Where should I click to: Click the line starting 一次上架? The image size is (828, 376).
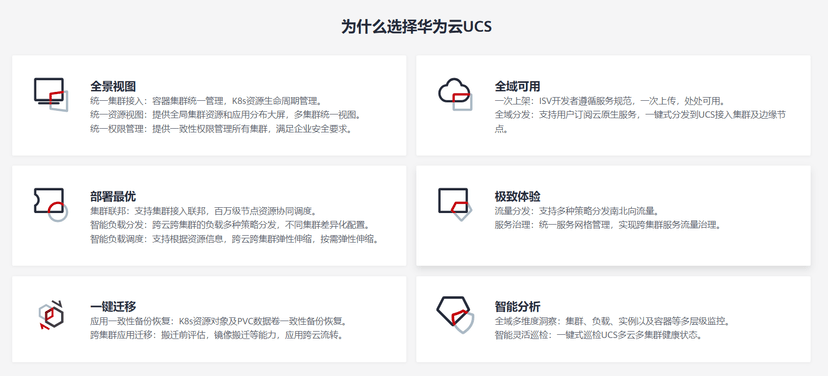610,100
